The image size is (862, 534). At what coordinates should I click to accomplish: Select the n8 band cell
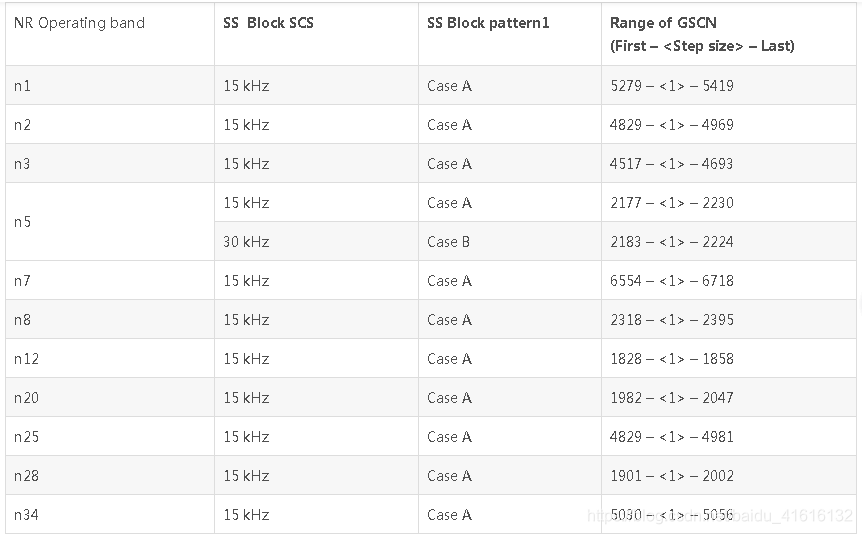coord(22,320)
